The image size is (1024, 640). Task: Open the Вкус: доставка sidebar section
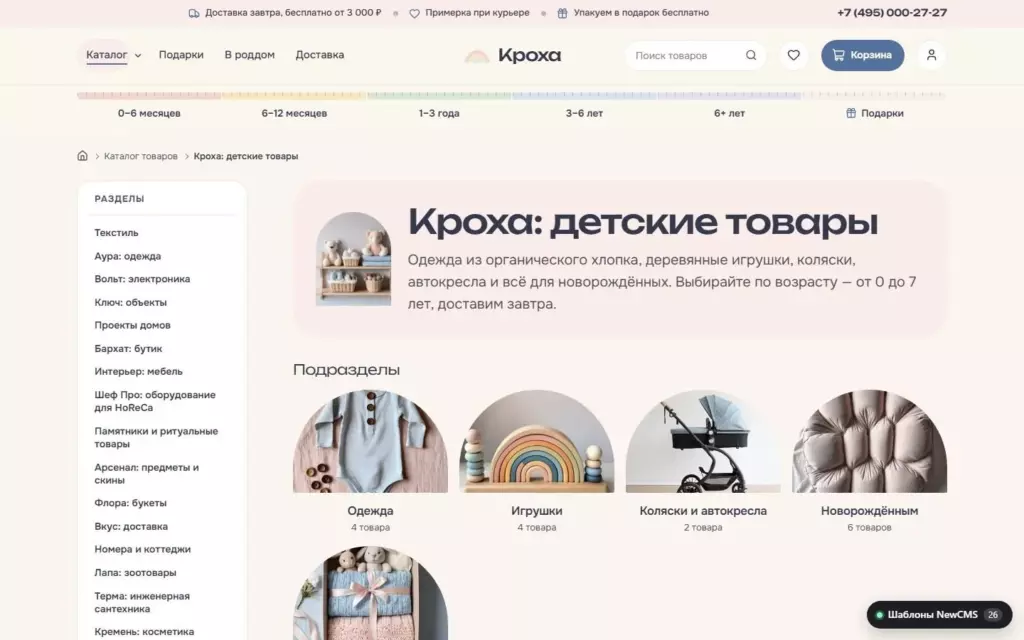(131, 526)
